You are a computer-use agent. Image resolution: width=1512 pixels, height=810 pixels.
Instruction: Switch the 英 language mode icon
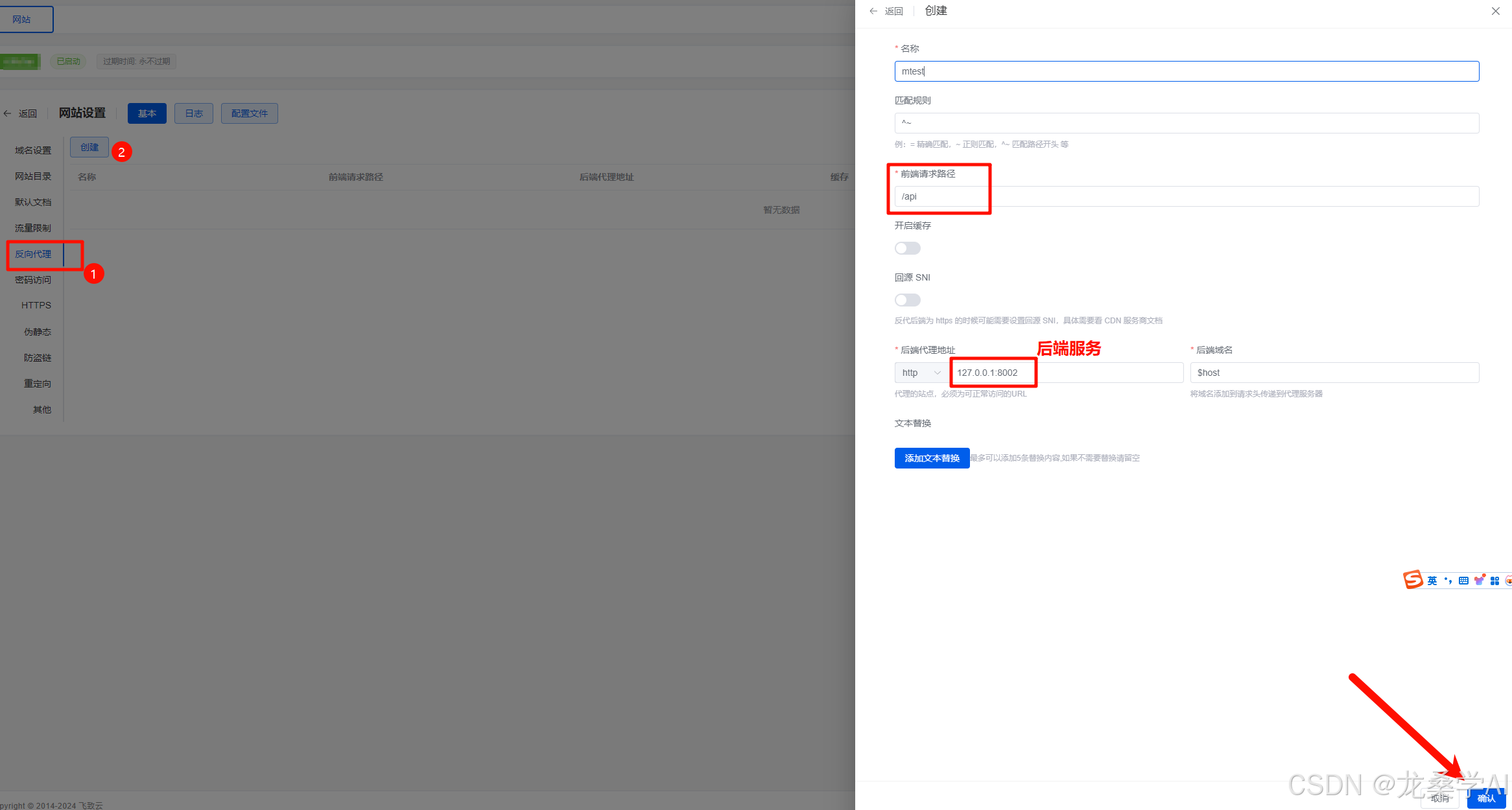pos(1432,581)
